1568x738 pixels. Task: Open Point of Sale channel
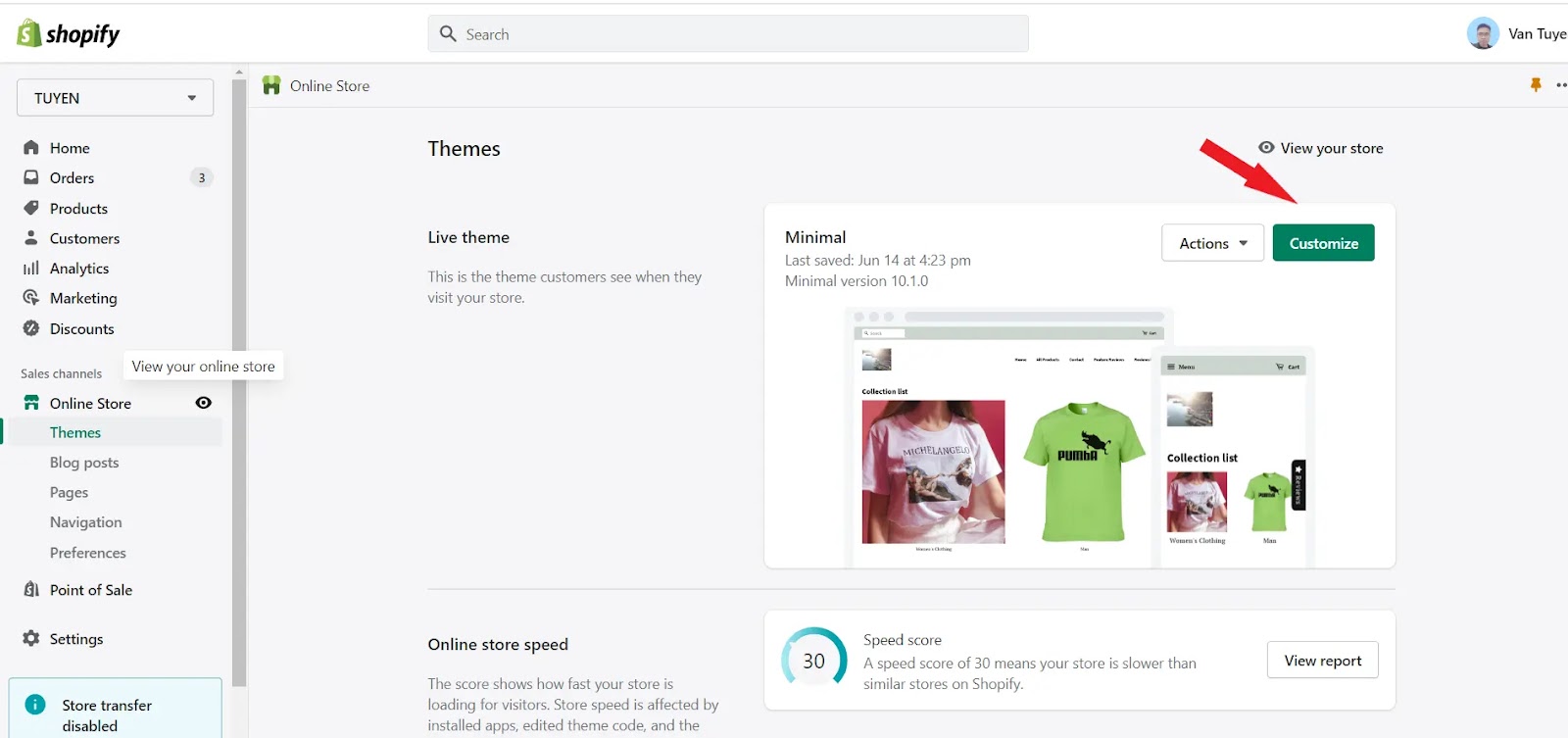90,589
